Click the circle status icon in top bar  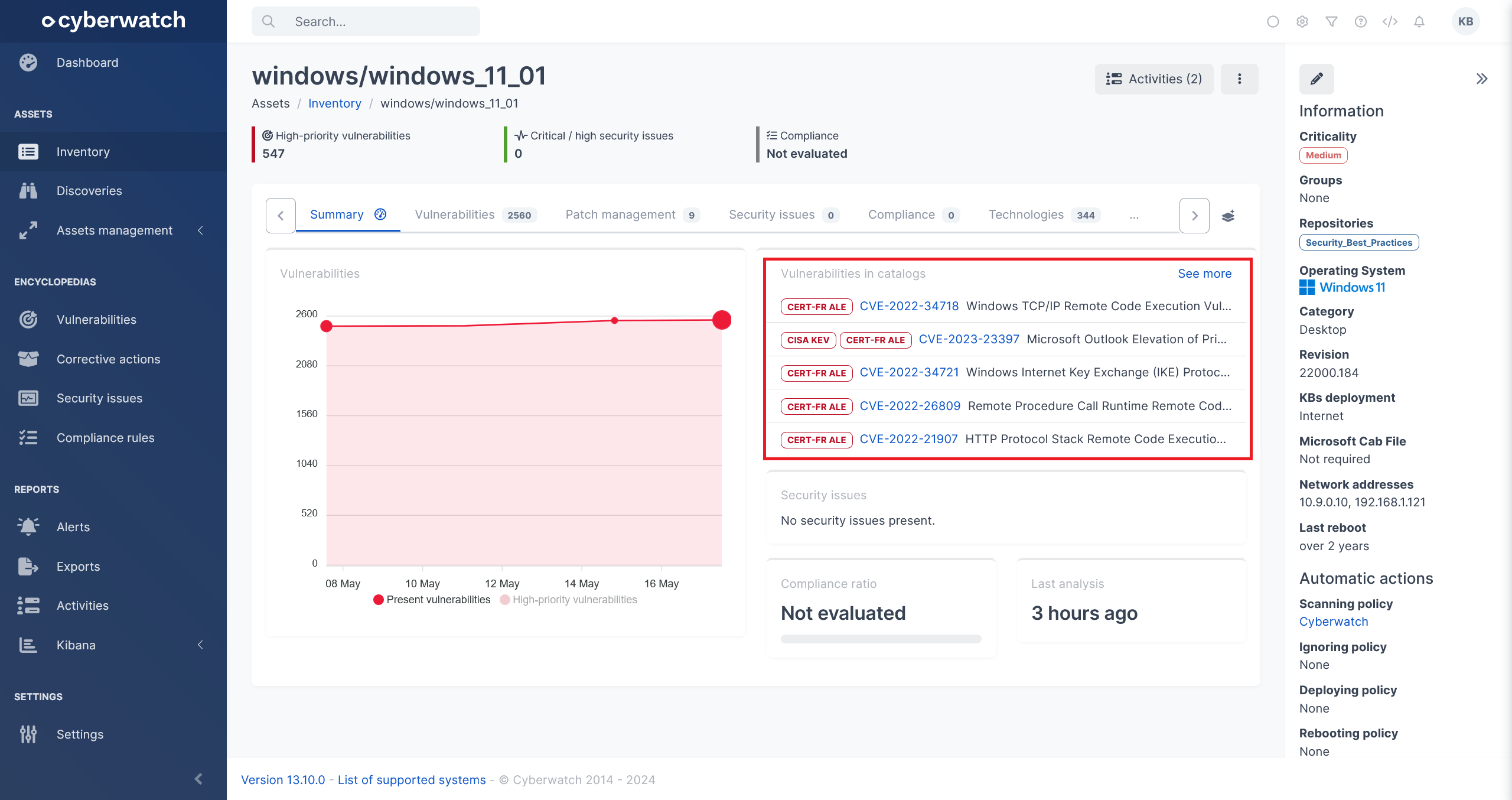(1273, 22)
